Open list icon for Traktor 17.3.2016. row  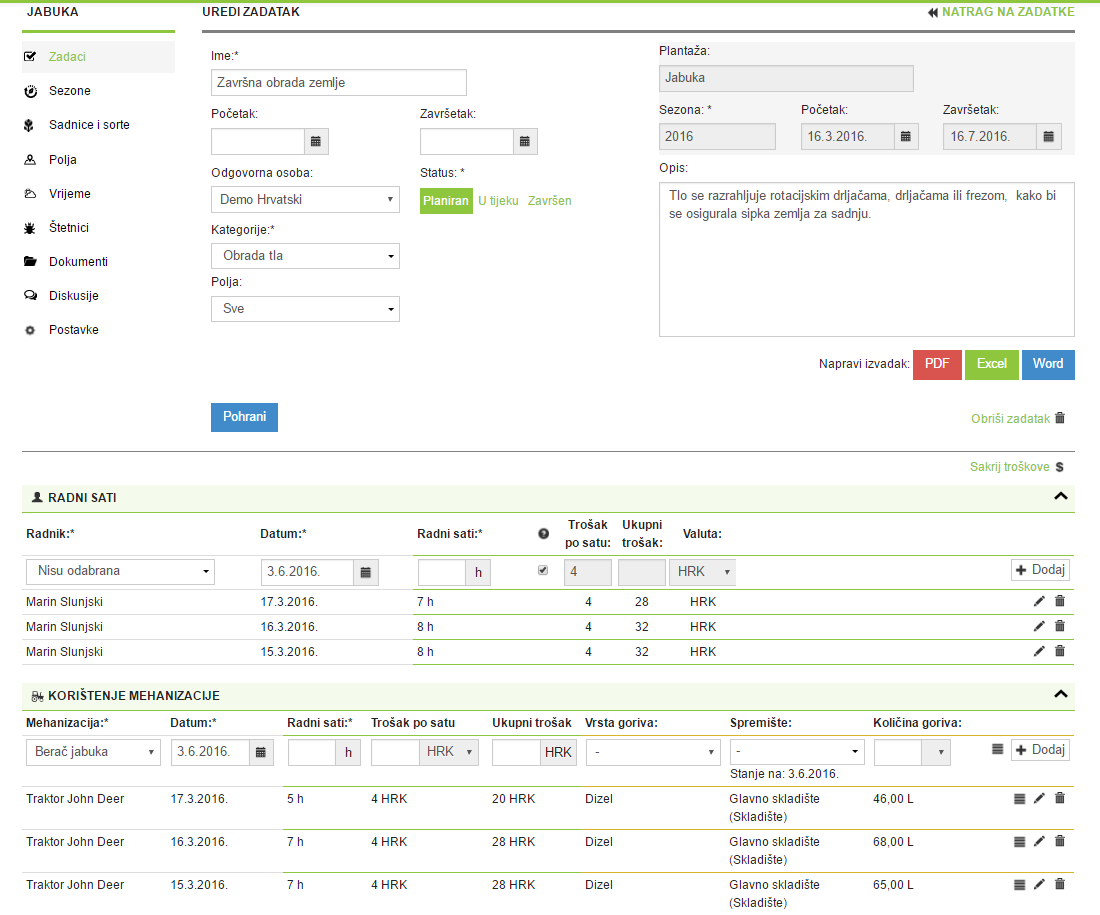click(x=1019, y=799)
